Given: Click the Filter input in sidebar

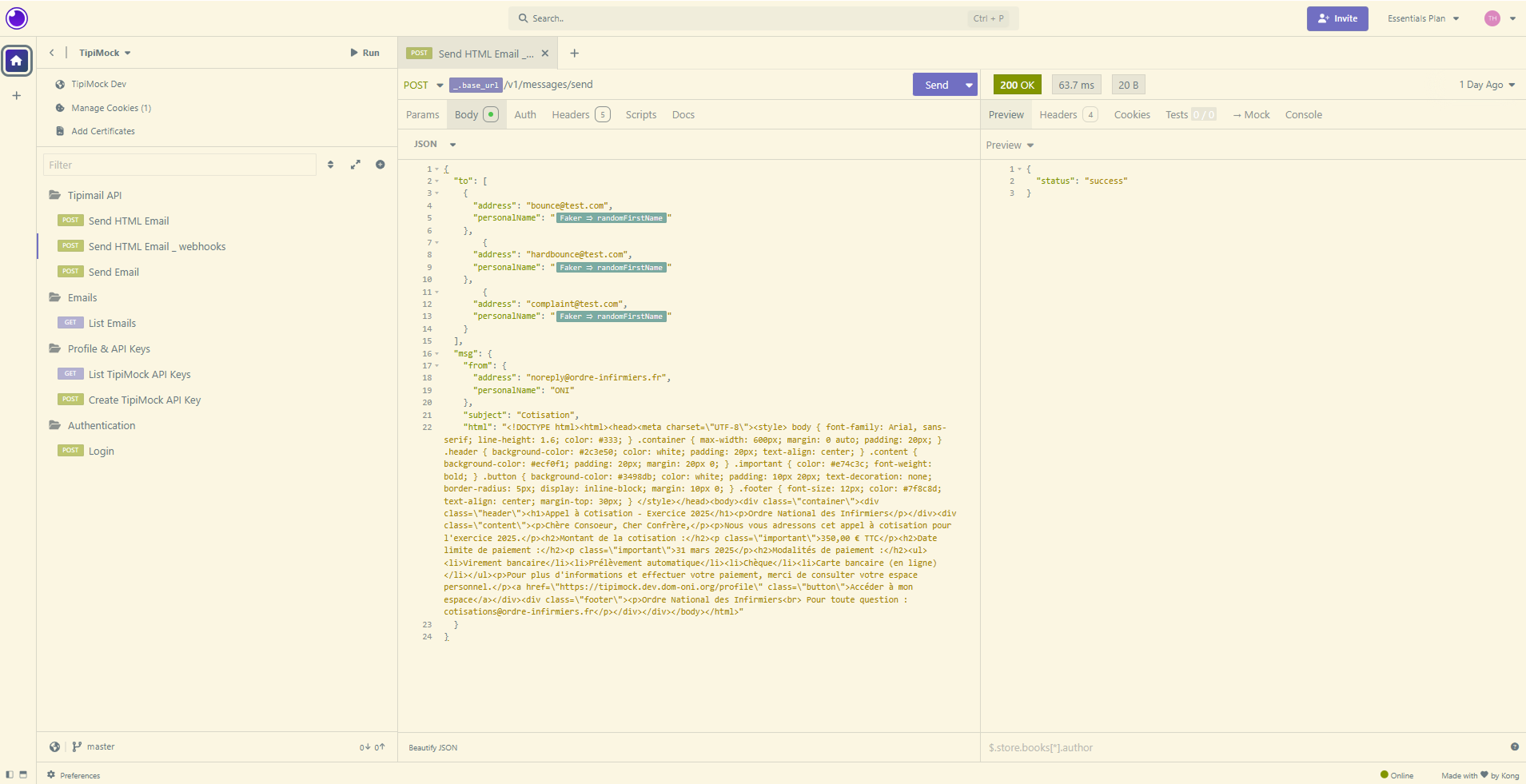Looking at the screenshot, I should pyautogui.click(x=180, y=165).
